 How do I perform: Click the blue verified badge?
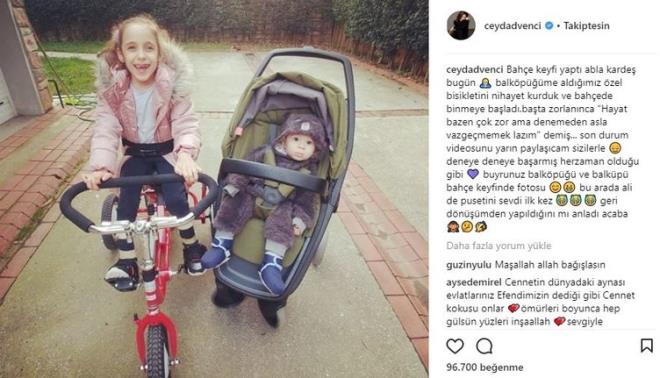(549, 26)
